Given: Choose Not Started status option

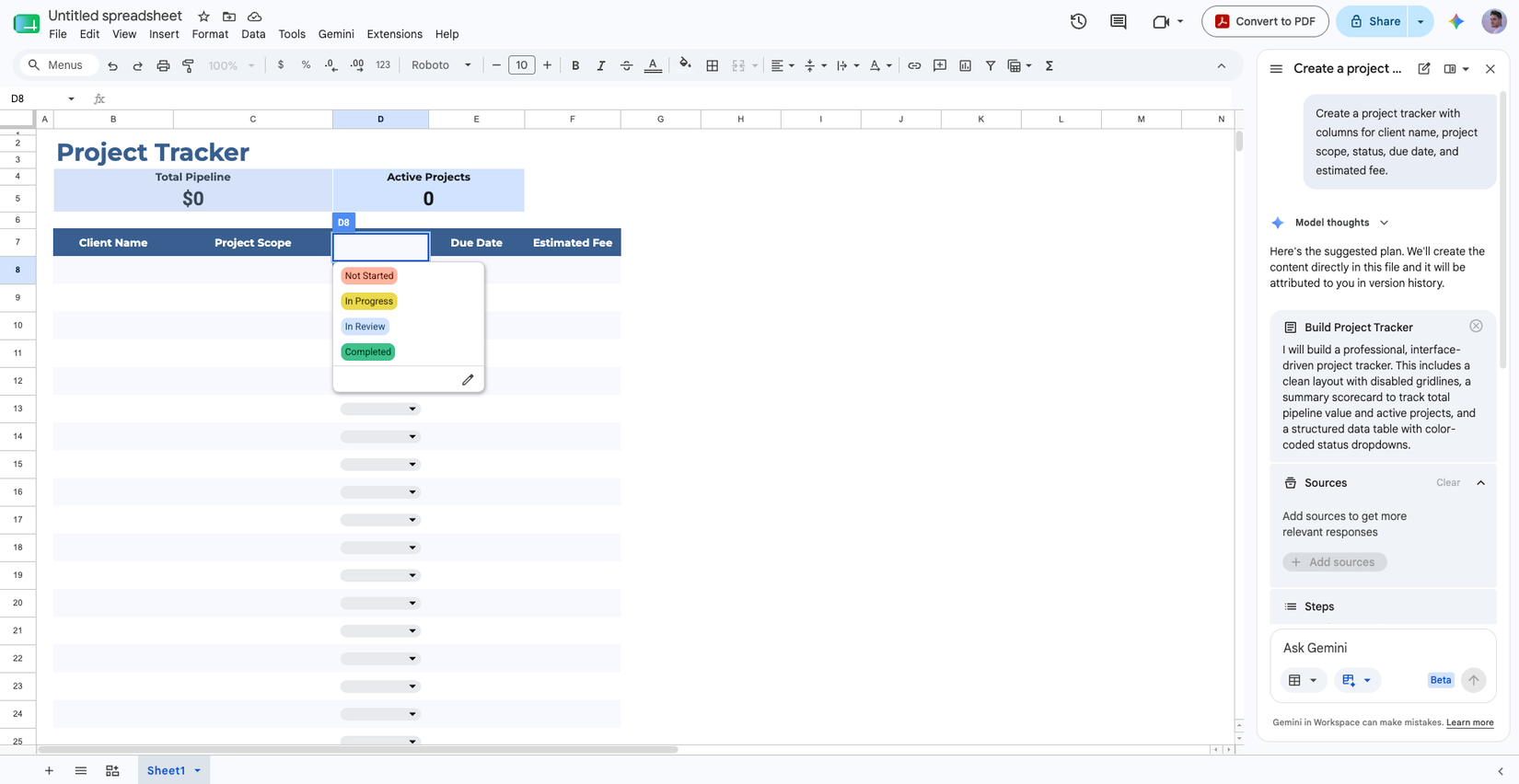Looking at the screenshot, I should pos(369,275).
